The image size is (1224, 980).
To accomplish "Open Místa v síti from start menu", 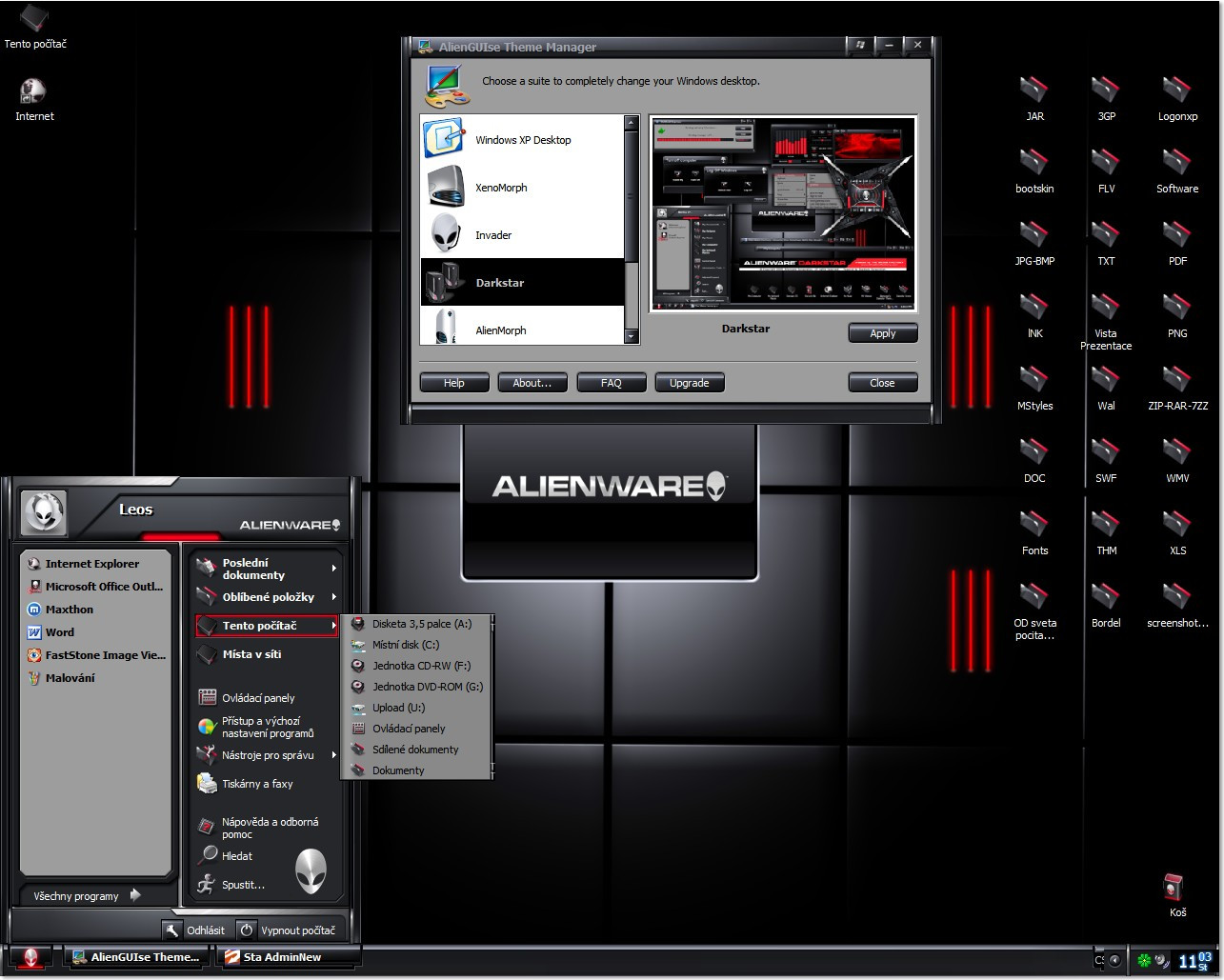I will point(268,653).
